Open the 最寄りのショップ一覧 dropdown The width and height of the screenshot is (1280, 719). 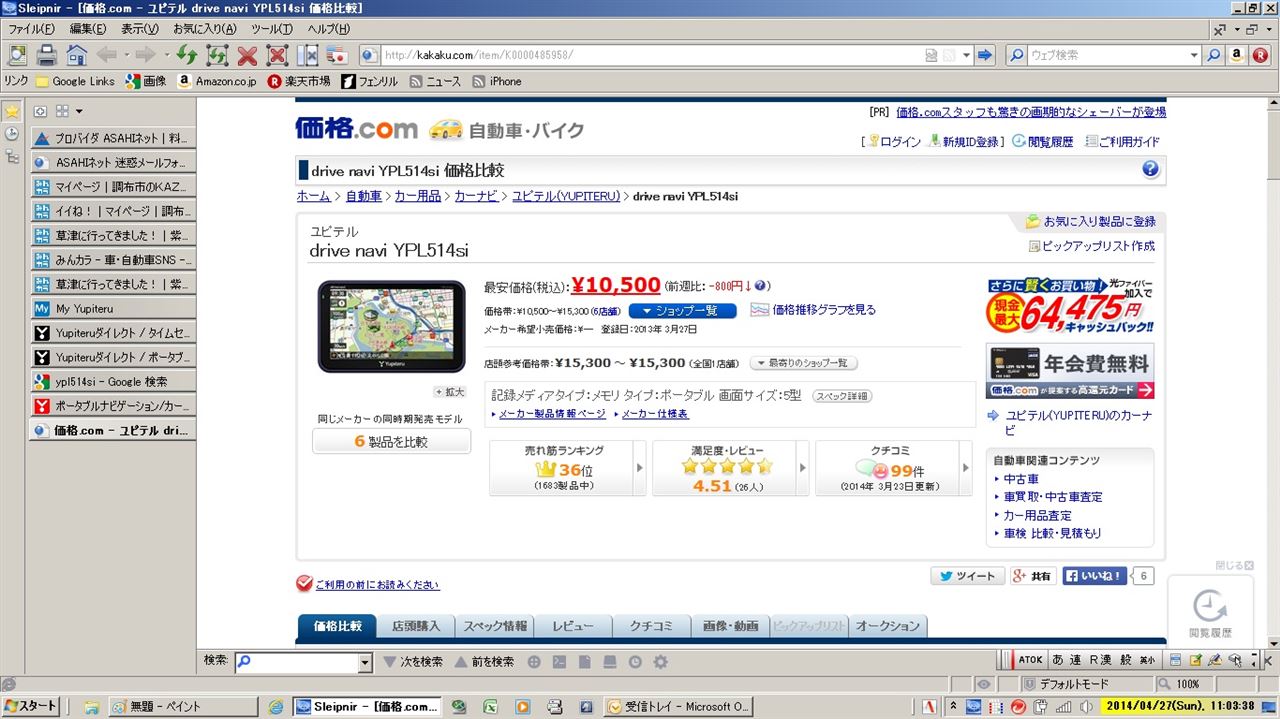point(803,363)
